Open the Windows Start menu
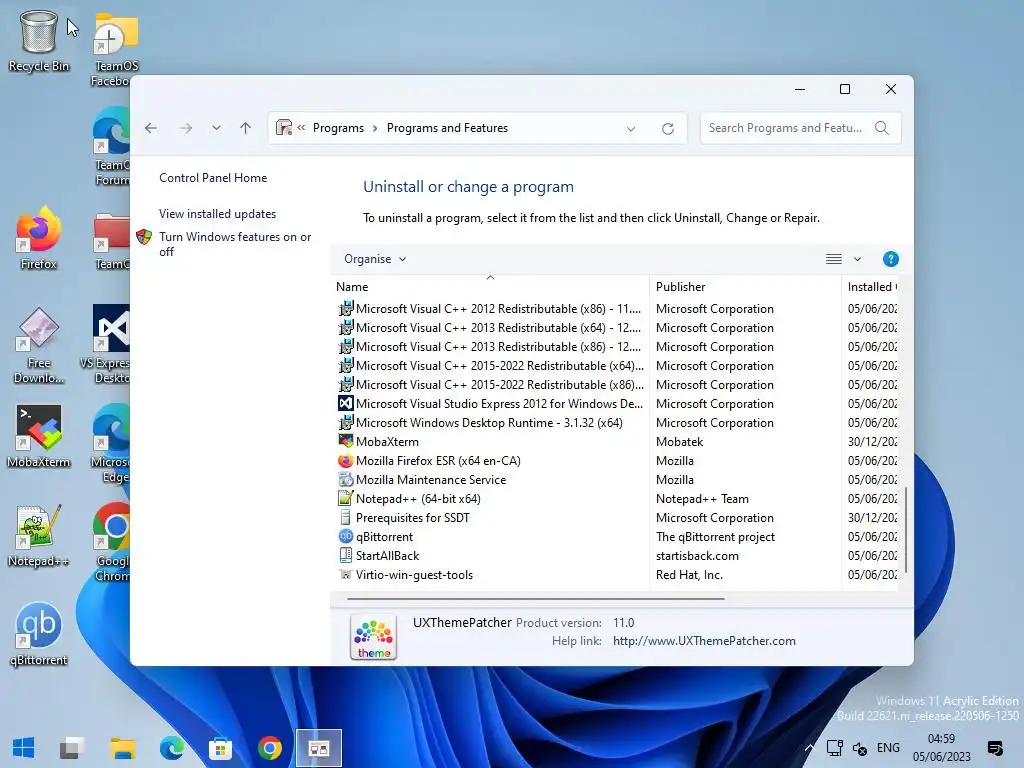 point(24,748)
